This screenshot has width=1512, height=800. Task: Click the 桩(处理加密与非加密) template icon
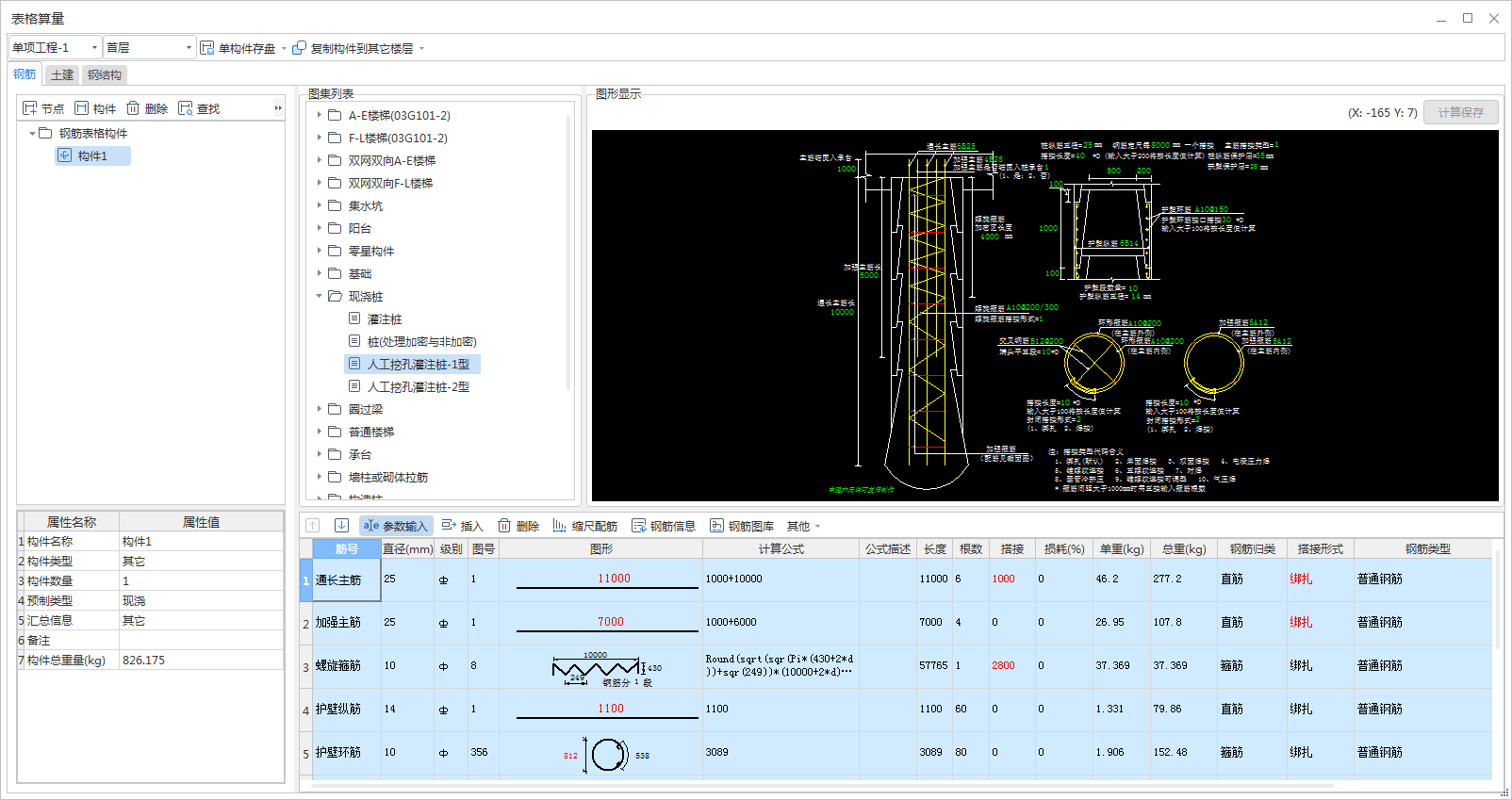354,341
